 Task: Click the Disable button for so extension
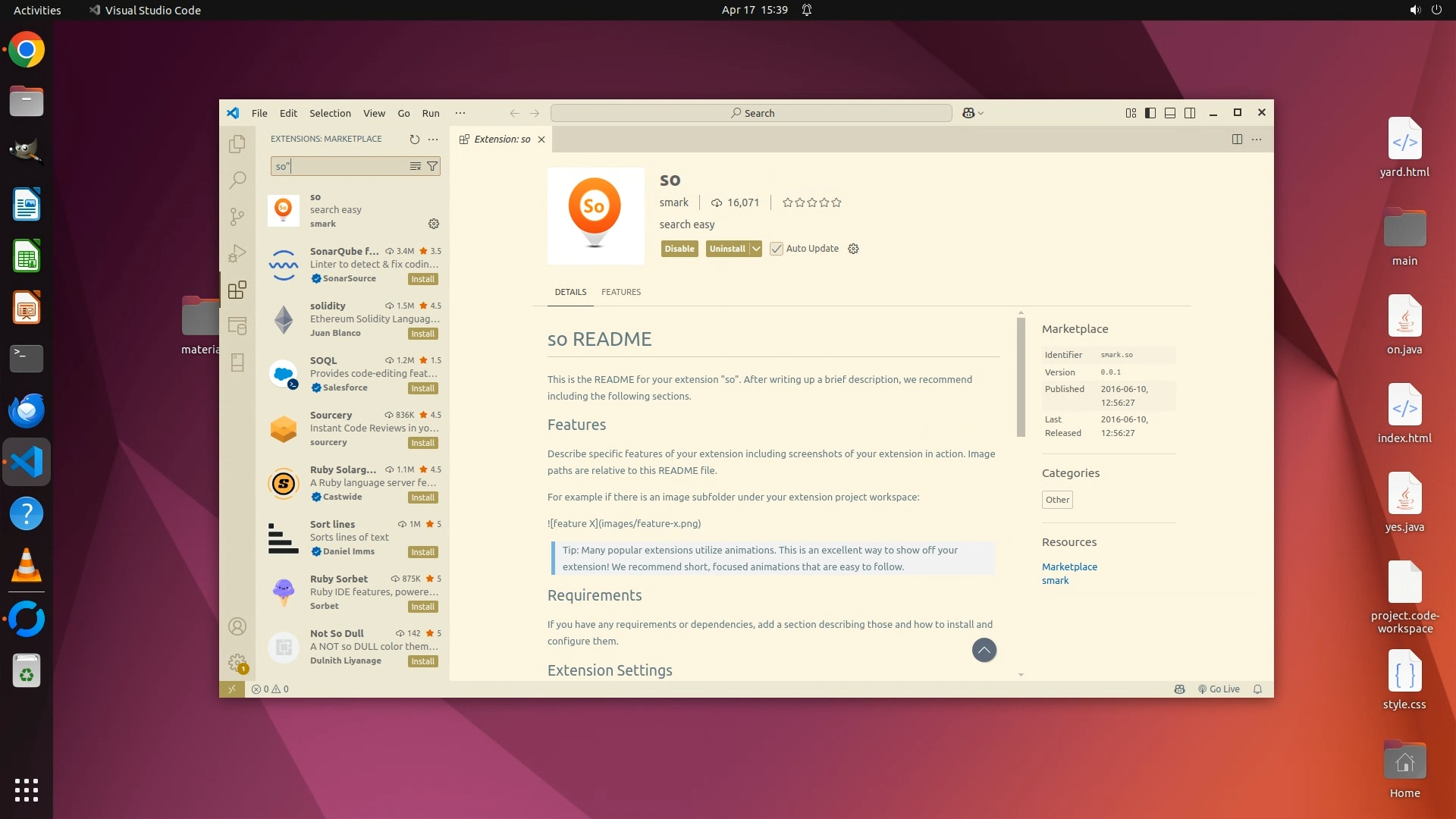[679, 249]
